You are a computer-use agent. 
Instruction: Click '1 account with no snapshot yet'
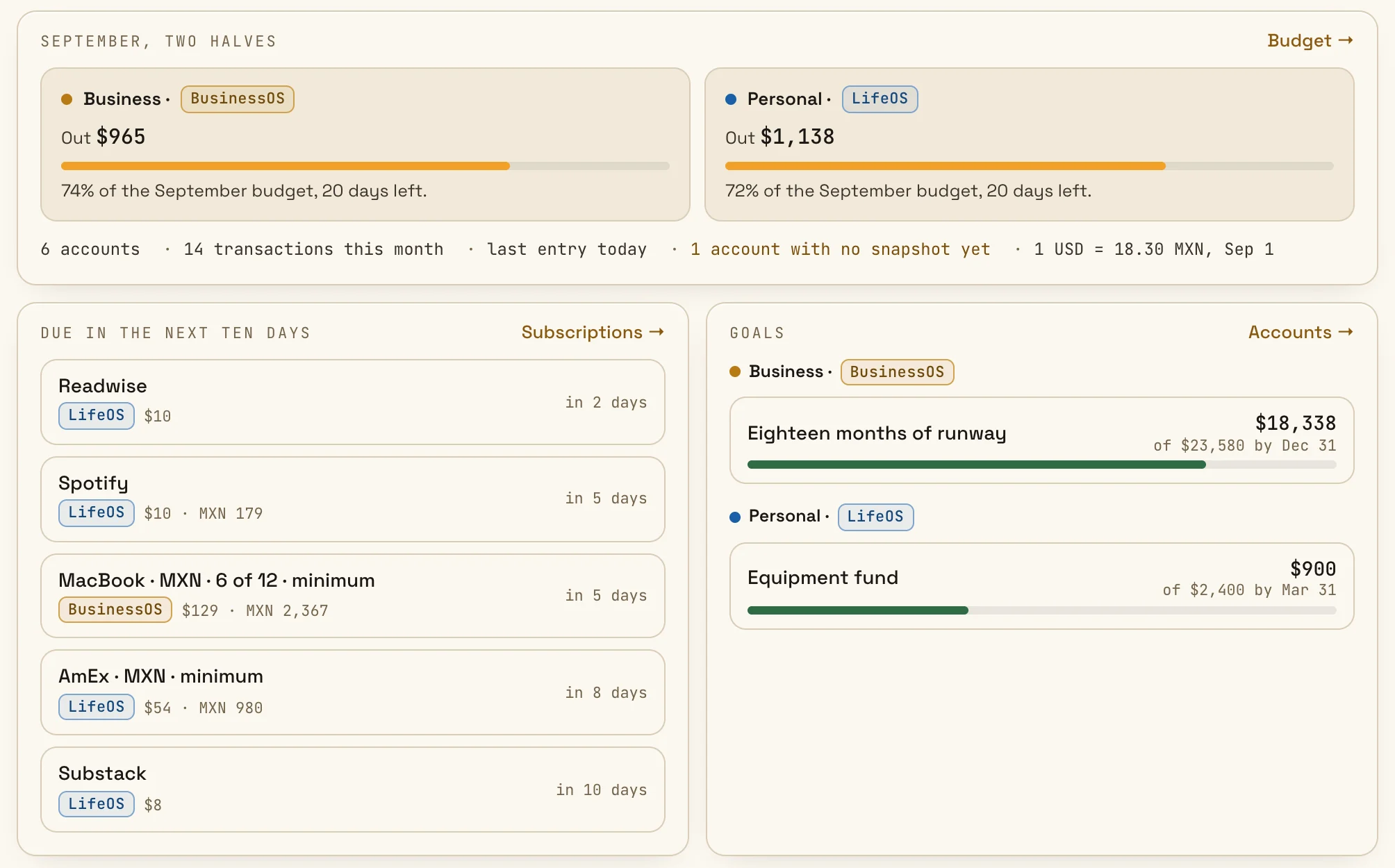[x=840, y=249]
